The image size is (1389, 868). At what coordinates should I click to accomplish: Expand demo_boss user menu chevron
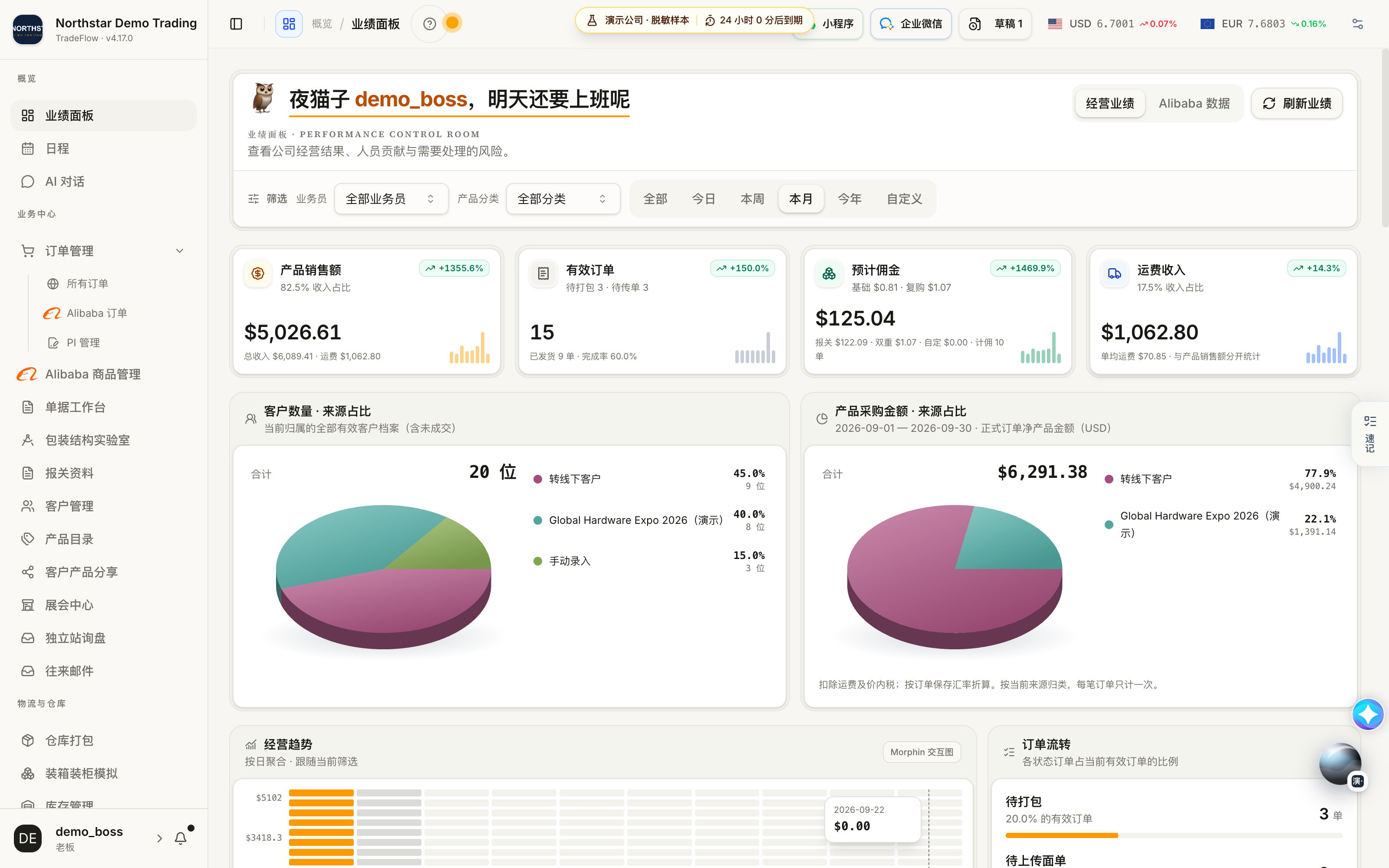point(160,838)
